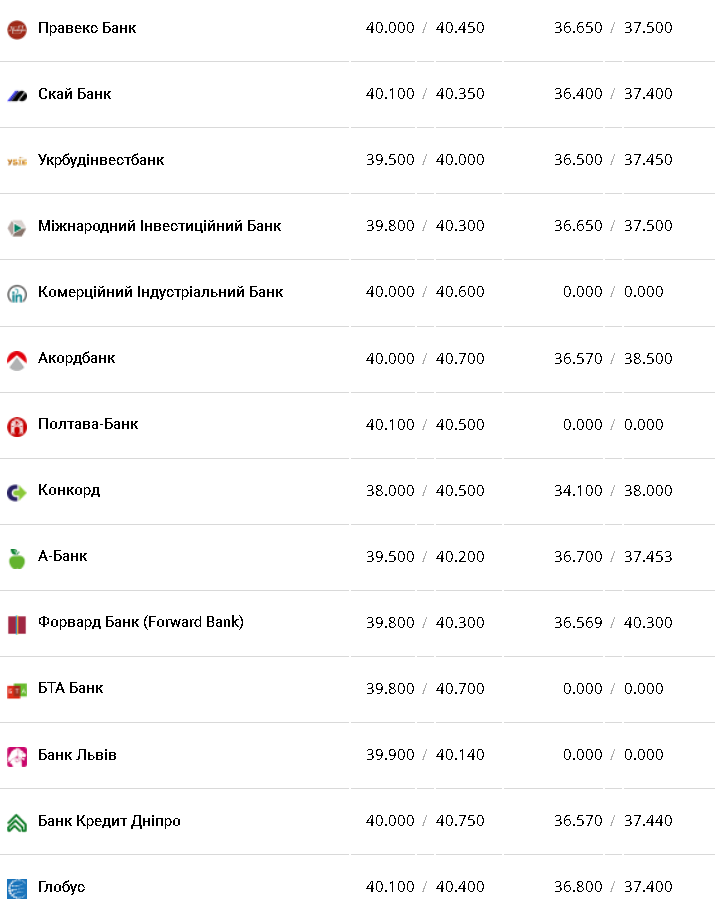The width and height of the screenshot is (715, 916).
Task: Click the Глобус rate 40.100 / 40.400
Action: (425, 887)
